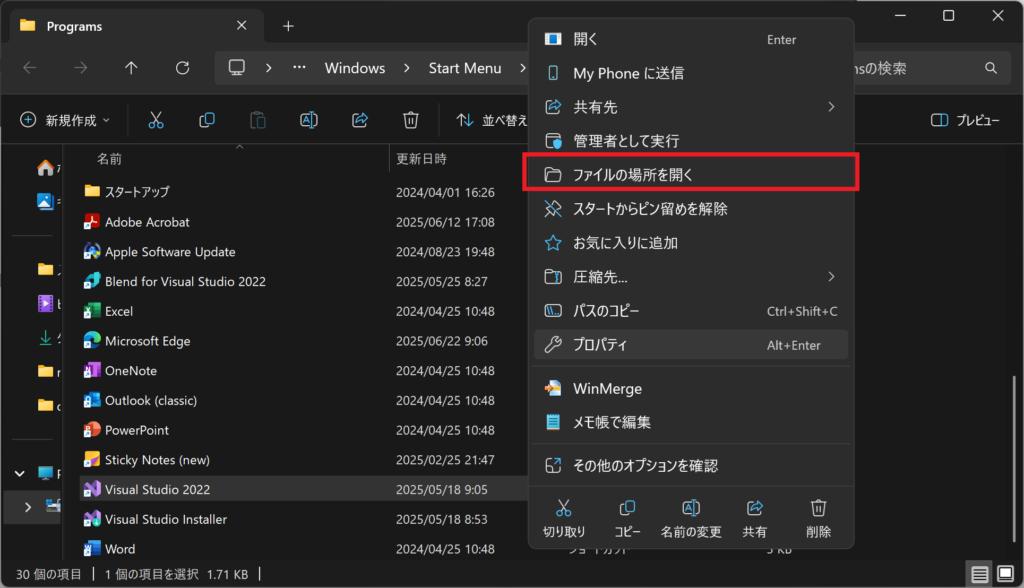
Task: Click the search magnifier icon
Action: point(991,68)
